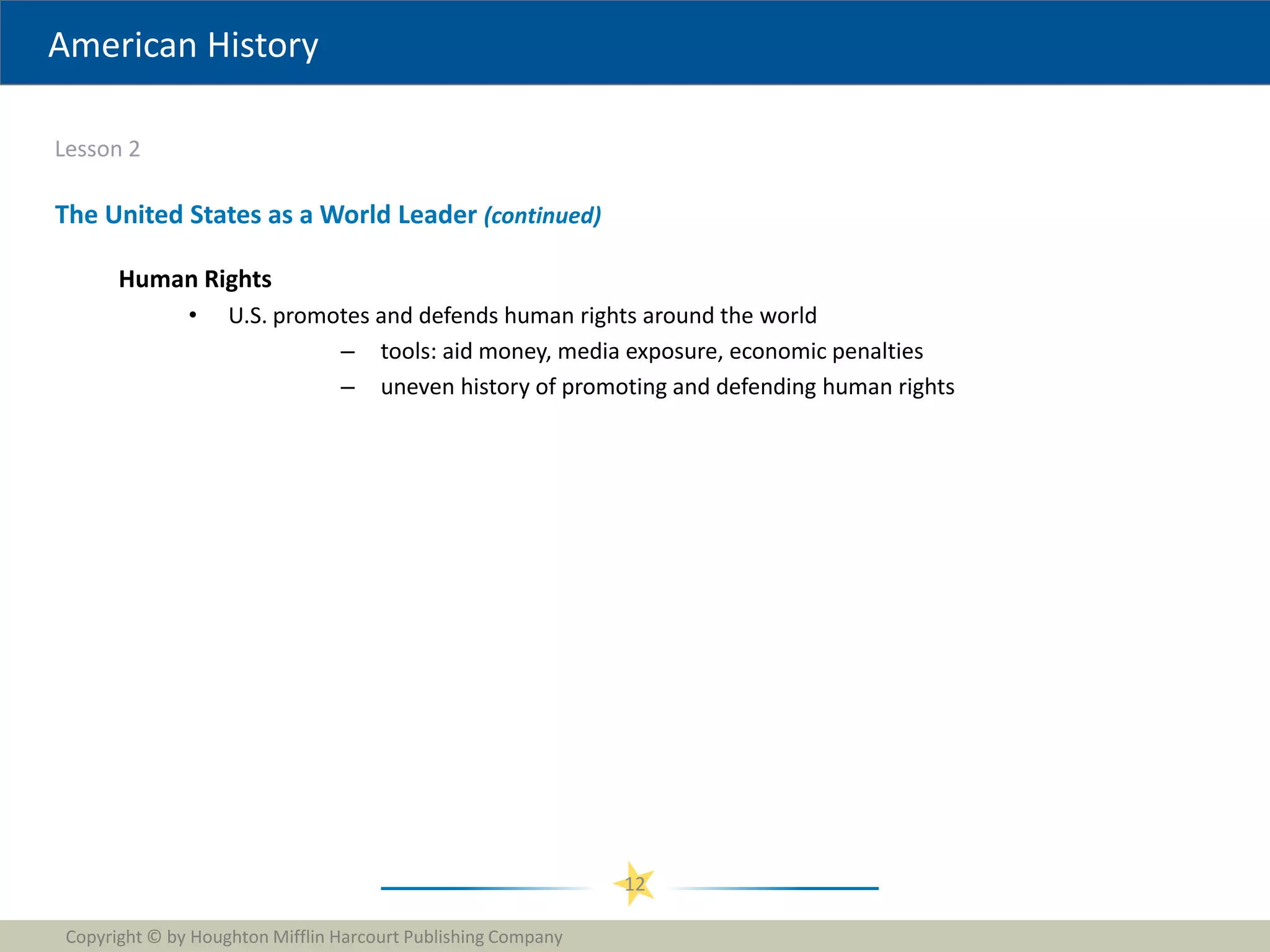Click the 'American History' header title
The image size is (1270, 952).
point(184,45)
